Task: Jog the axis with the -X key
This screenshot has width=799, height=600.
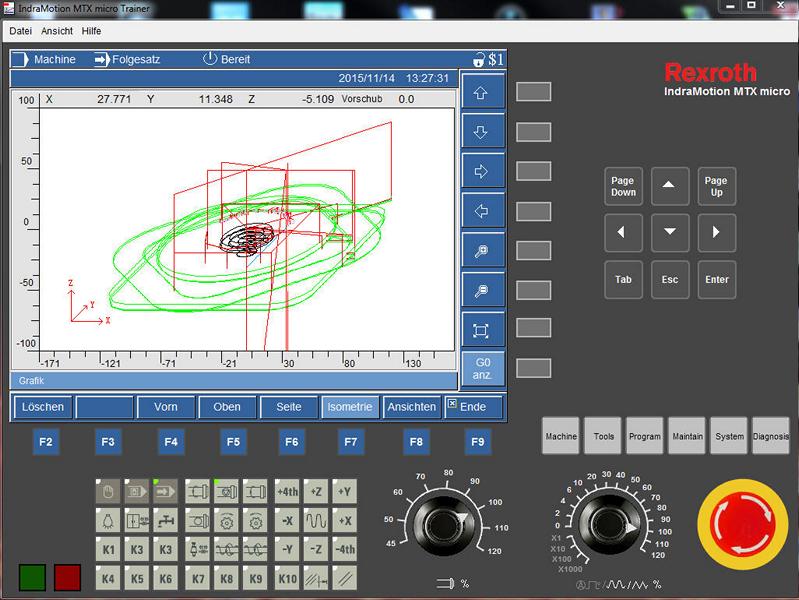Action: tap(287, 521)
